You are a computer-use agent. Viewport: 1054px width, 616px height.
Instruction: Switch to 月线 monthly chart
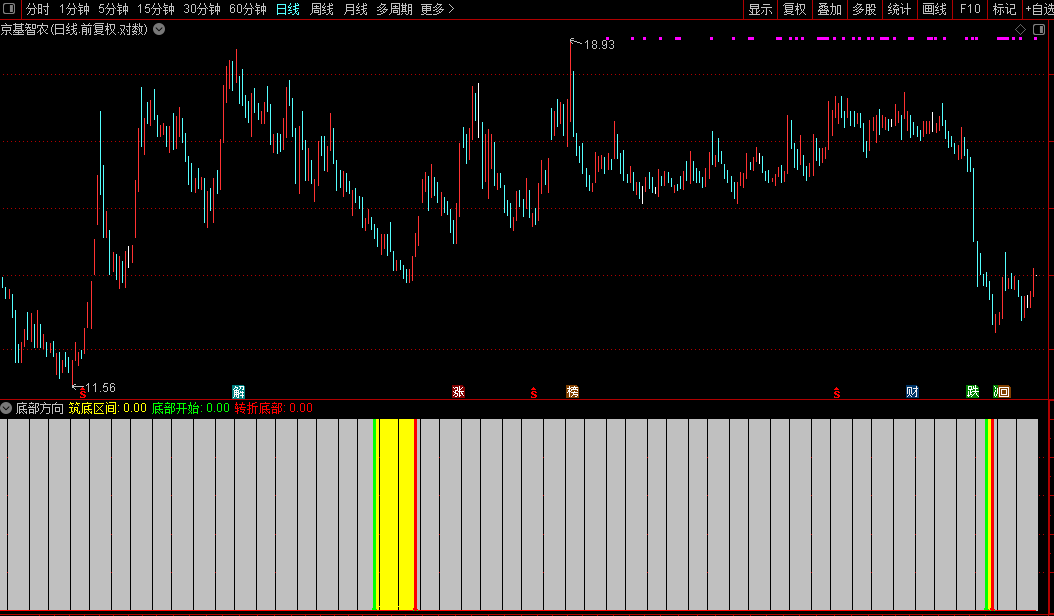(356, 9)
